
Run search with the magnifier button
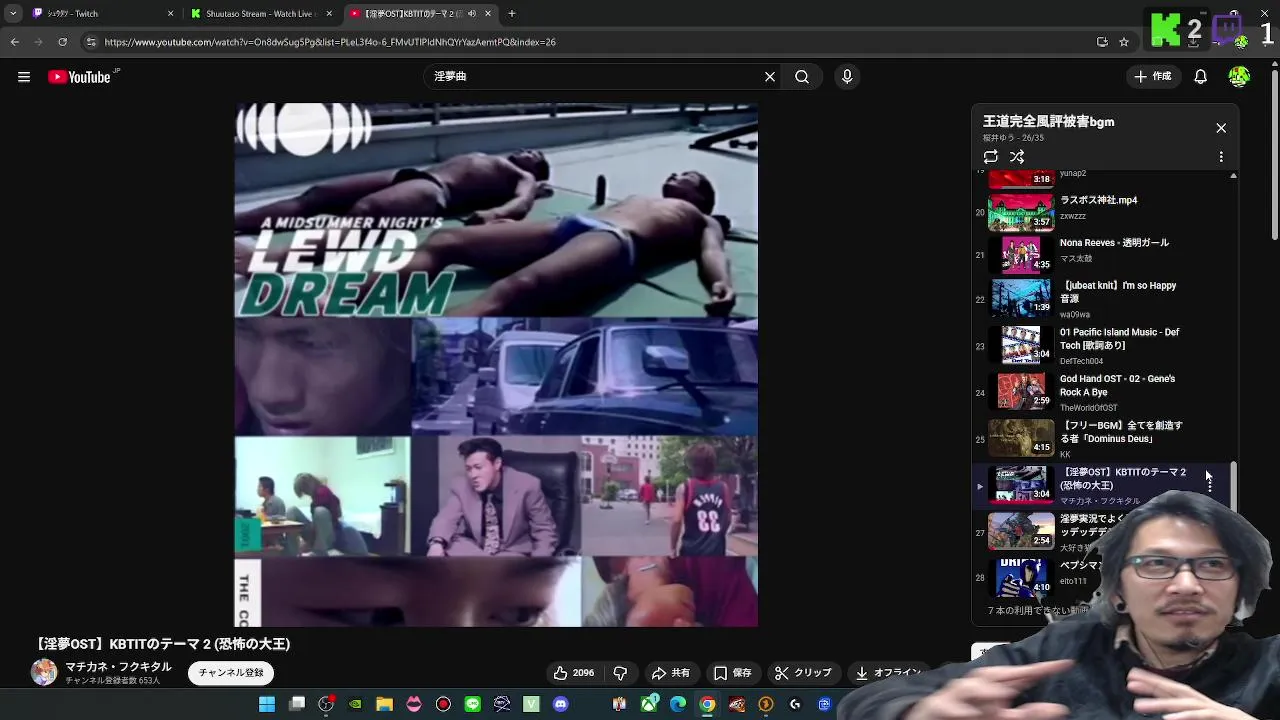802,77
